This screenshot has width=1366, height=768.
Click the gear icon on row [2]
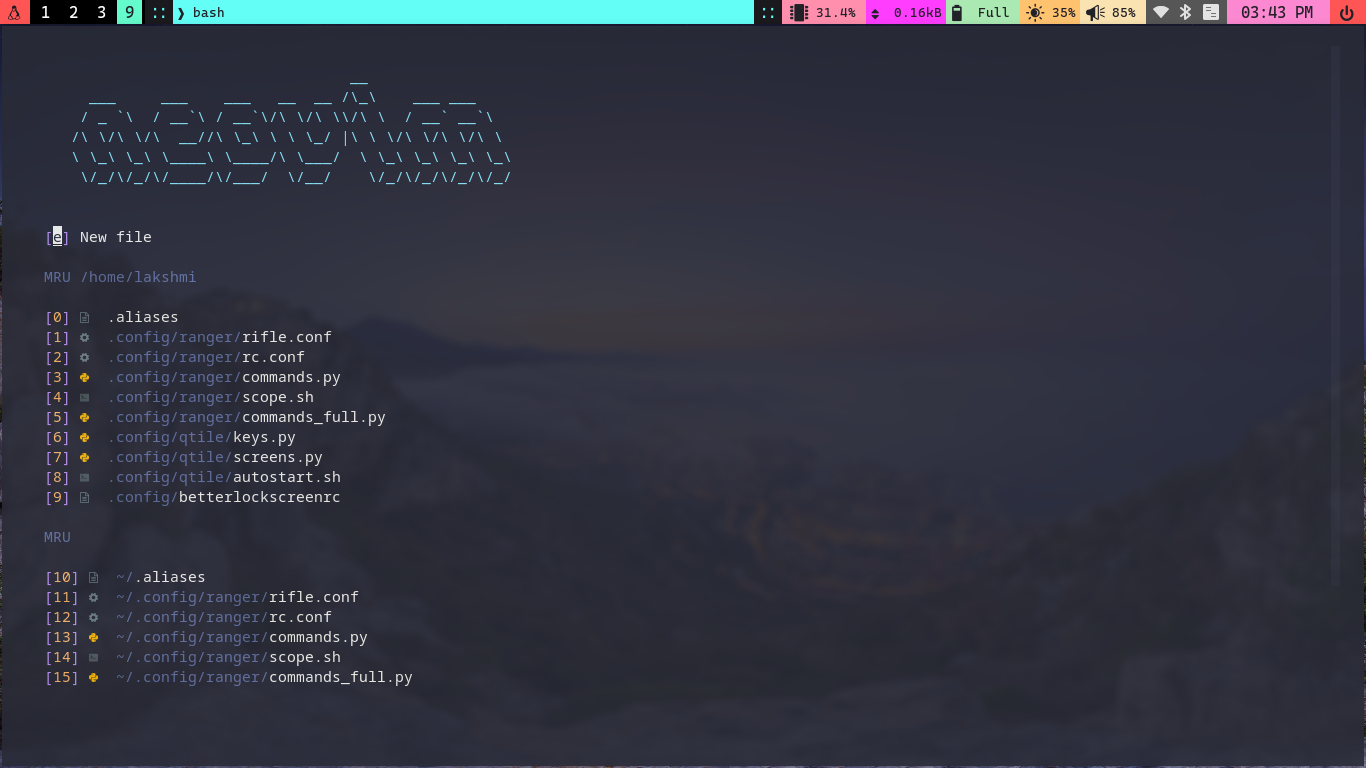click(x=85, y=357)
